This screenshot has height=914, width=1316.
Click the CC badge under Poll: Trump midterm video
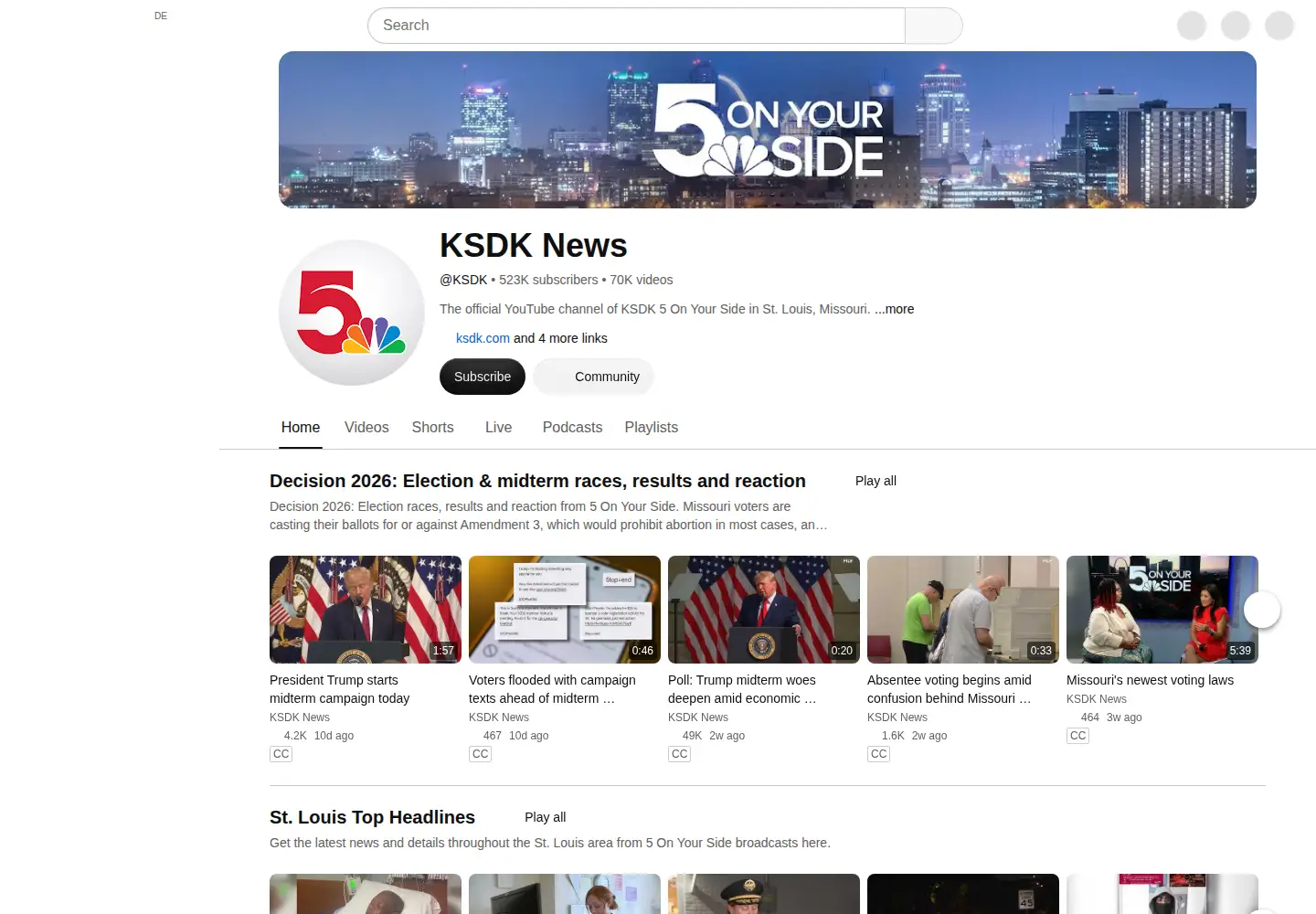point(679,754)
